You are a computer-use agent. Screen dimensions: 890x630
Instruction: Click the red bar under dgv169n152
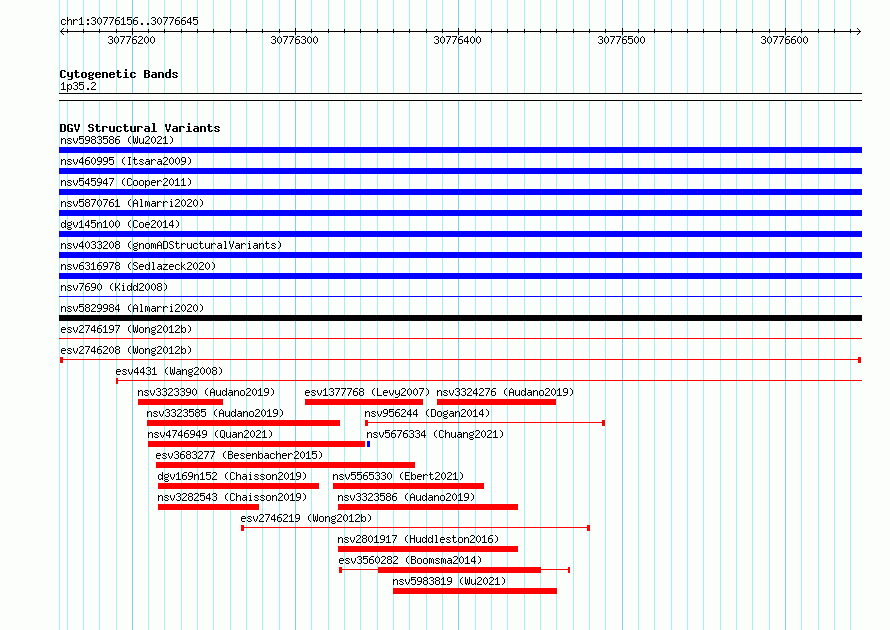(x=238, y=486)
